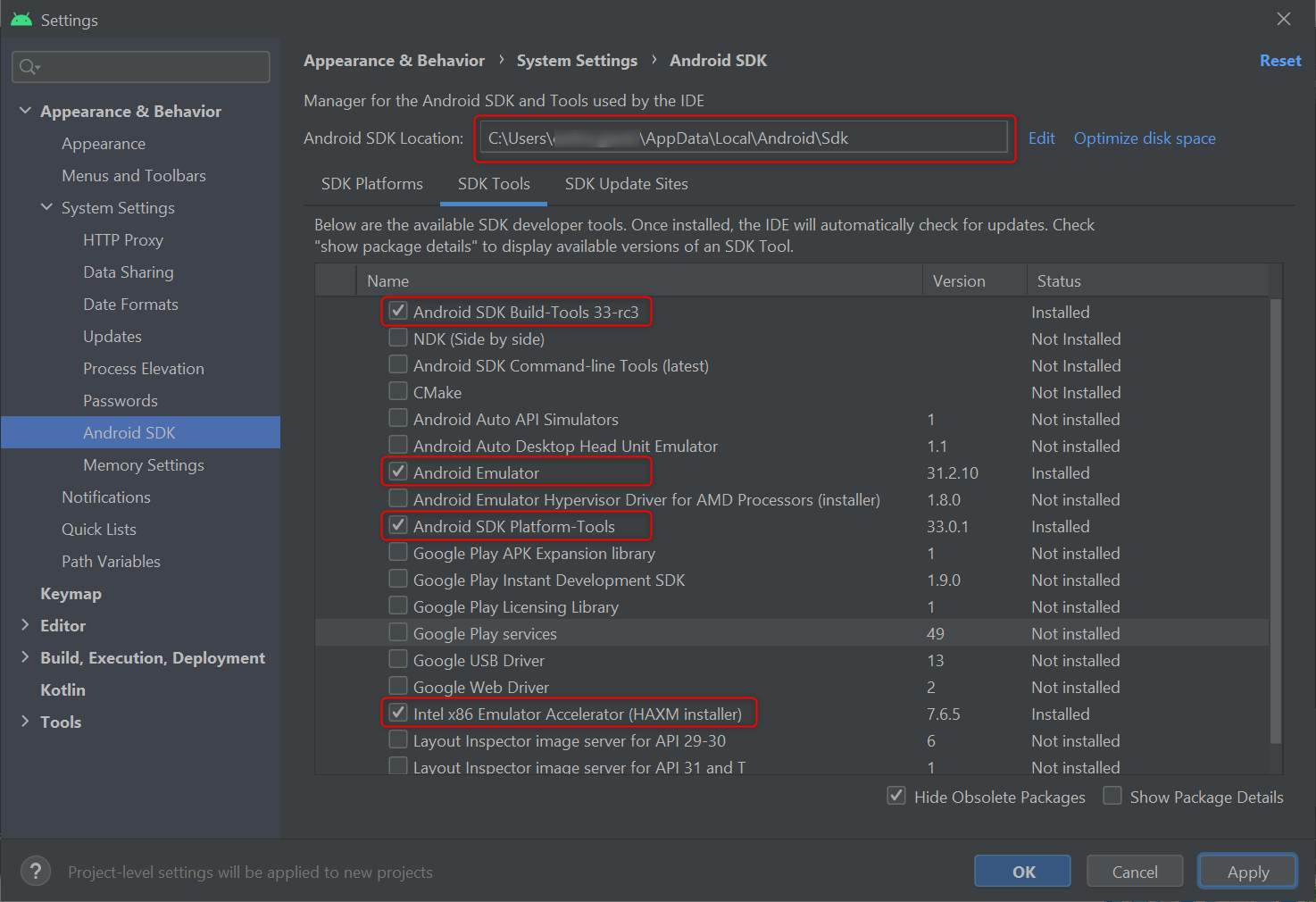
Task: Expand the Editor settings section
Action: click(x=24, y=625)
